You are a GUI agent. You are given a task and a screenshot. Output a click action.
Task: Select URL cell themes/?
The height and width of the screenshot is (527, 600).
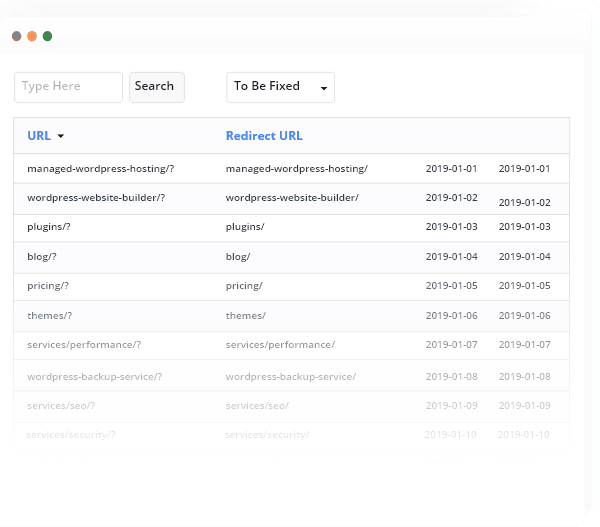point(49,316)
